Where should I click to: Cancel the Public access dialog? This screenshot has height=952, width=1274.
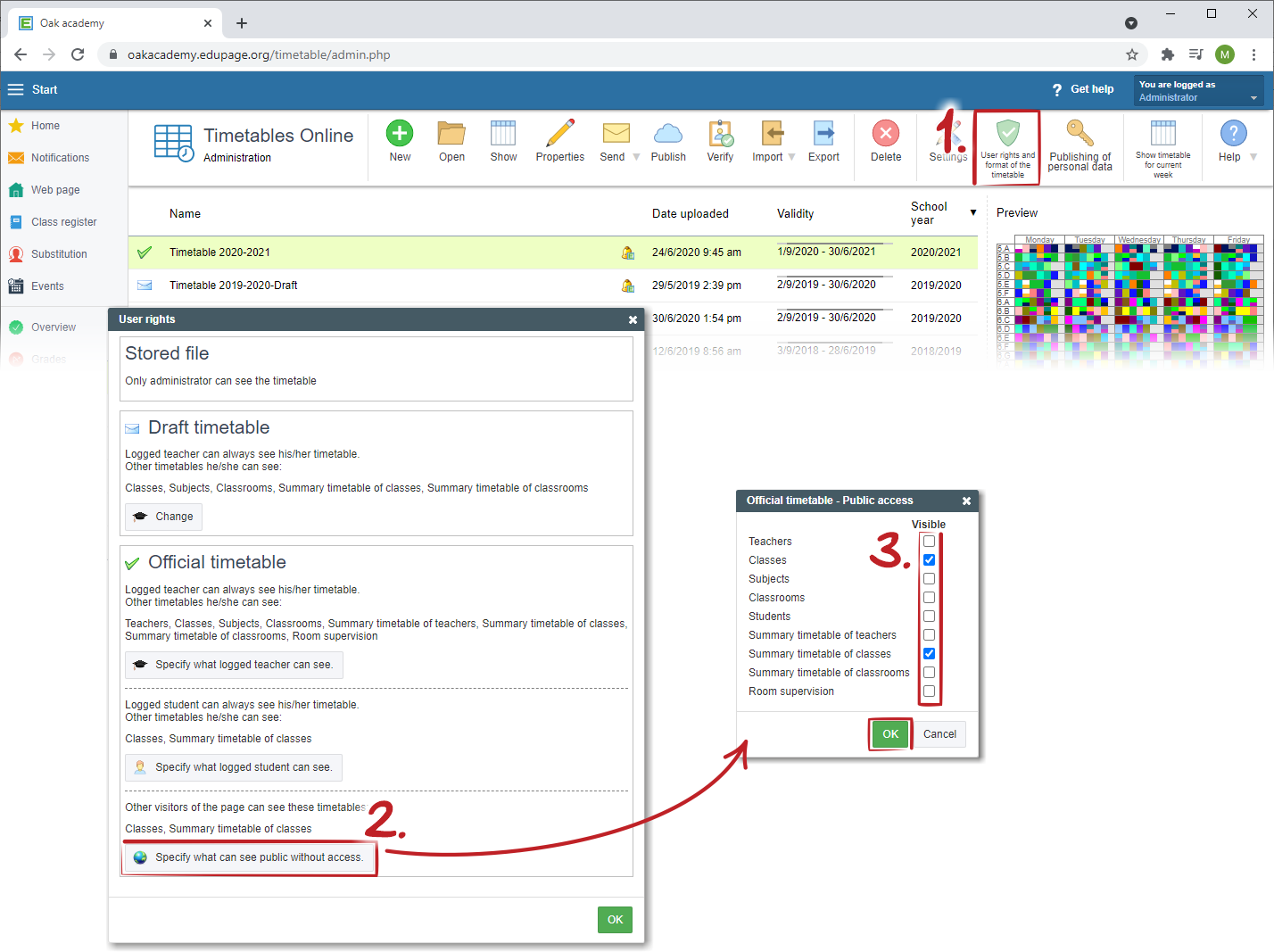tap(939, 734)
